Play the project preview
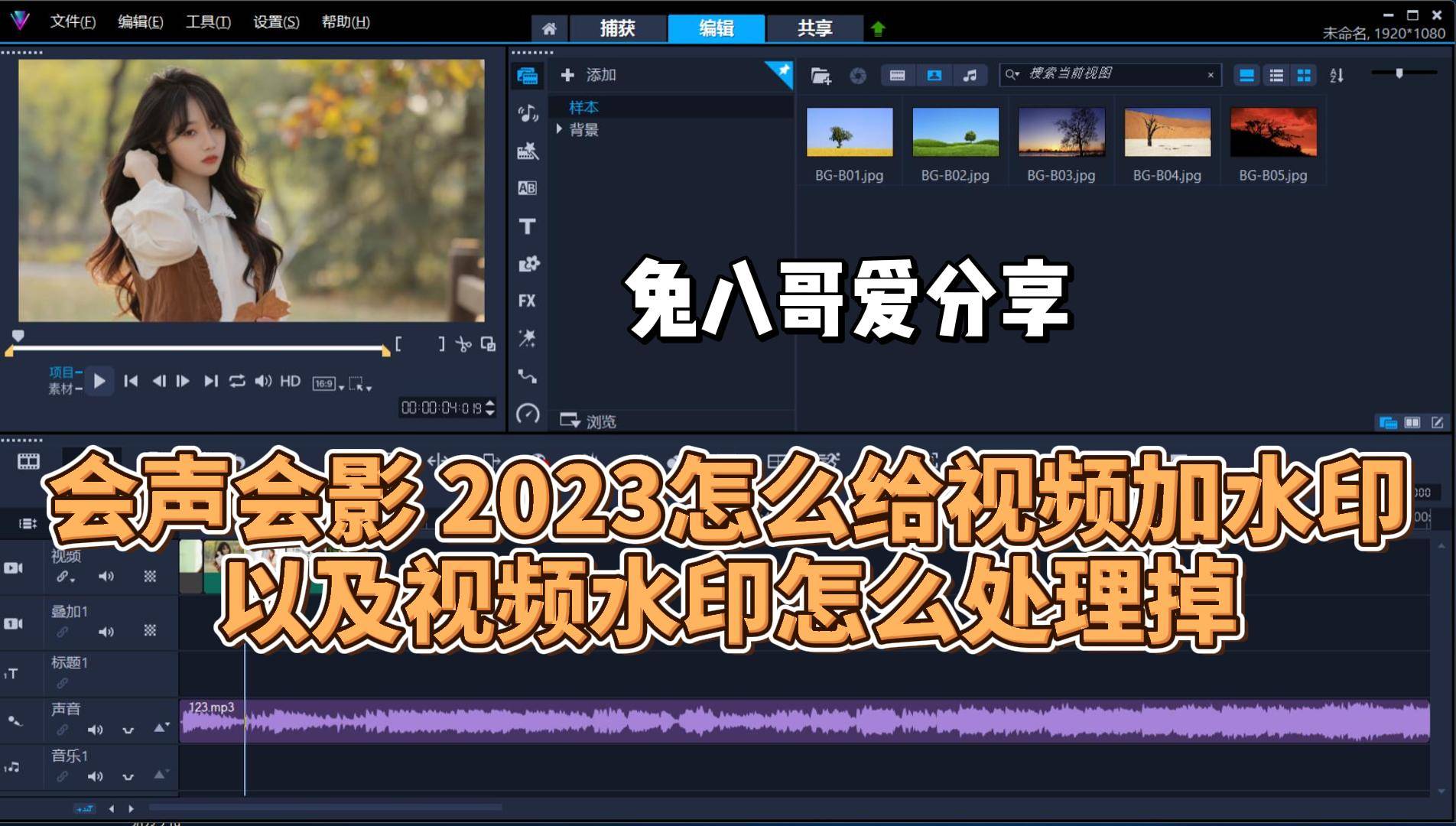Screen dimensions: 1456x826 99,381
